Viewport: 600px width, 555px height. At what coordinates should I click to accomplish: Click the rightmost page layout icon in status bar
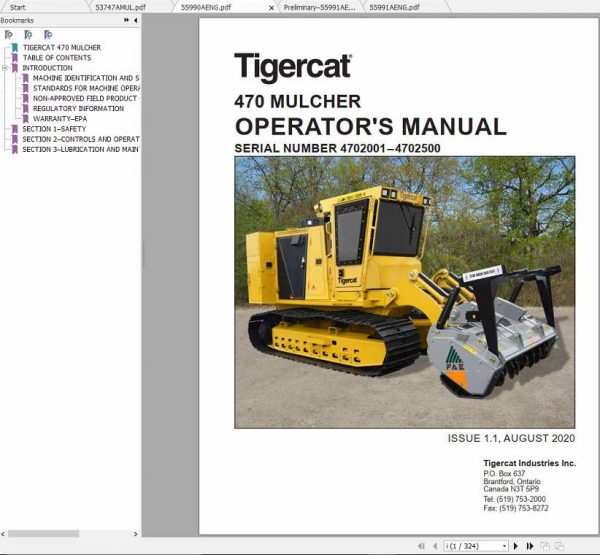[x=559, y=546]
